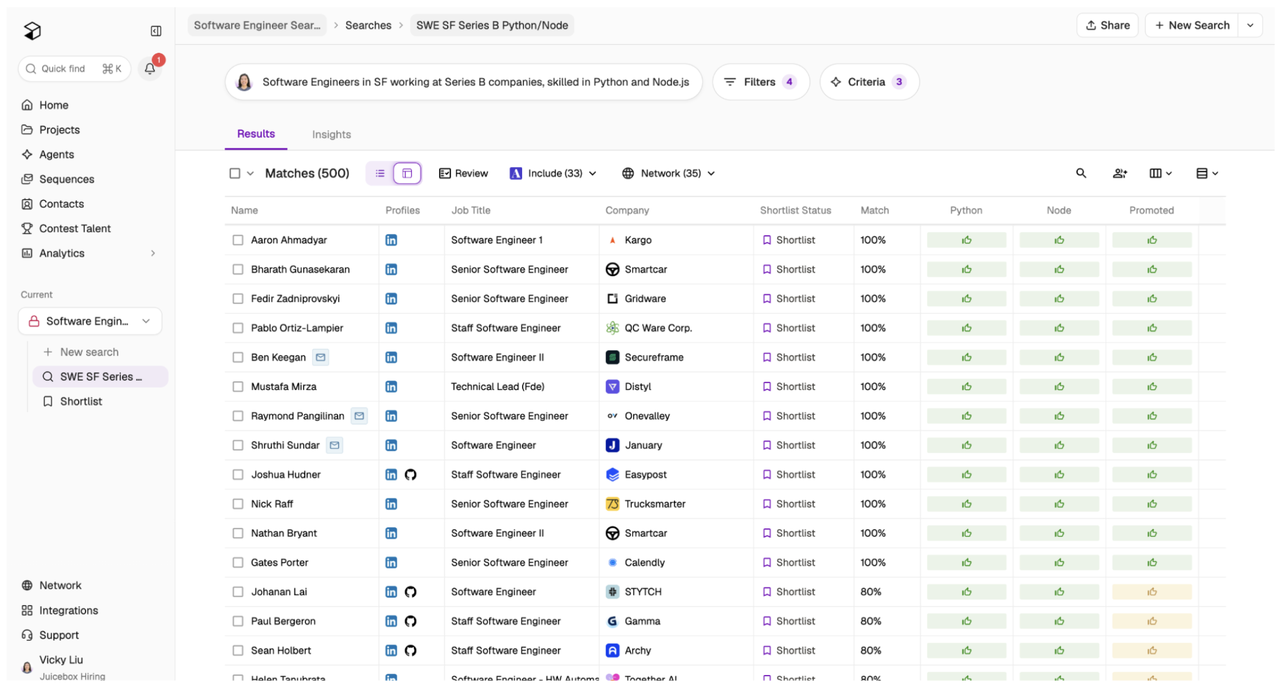Click Raymond Pangilinan's email icon

(x=359, y=416)
